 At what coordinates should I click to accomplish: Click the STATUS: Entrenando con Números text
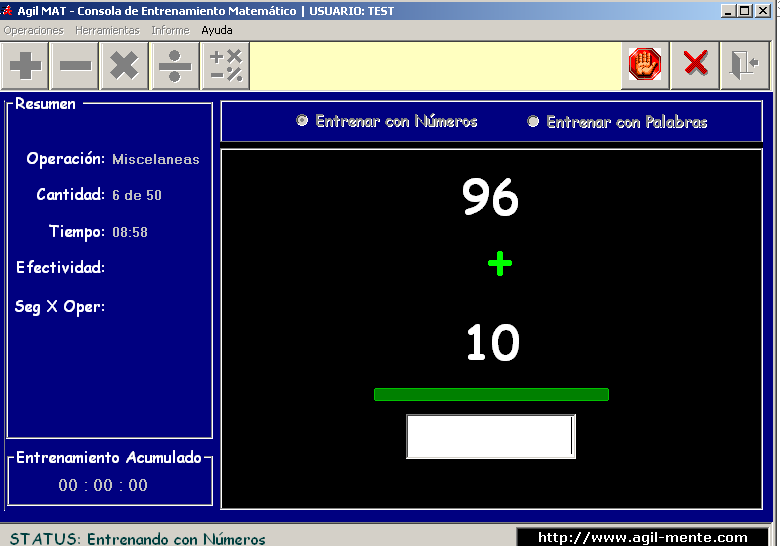click(138, 539)
